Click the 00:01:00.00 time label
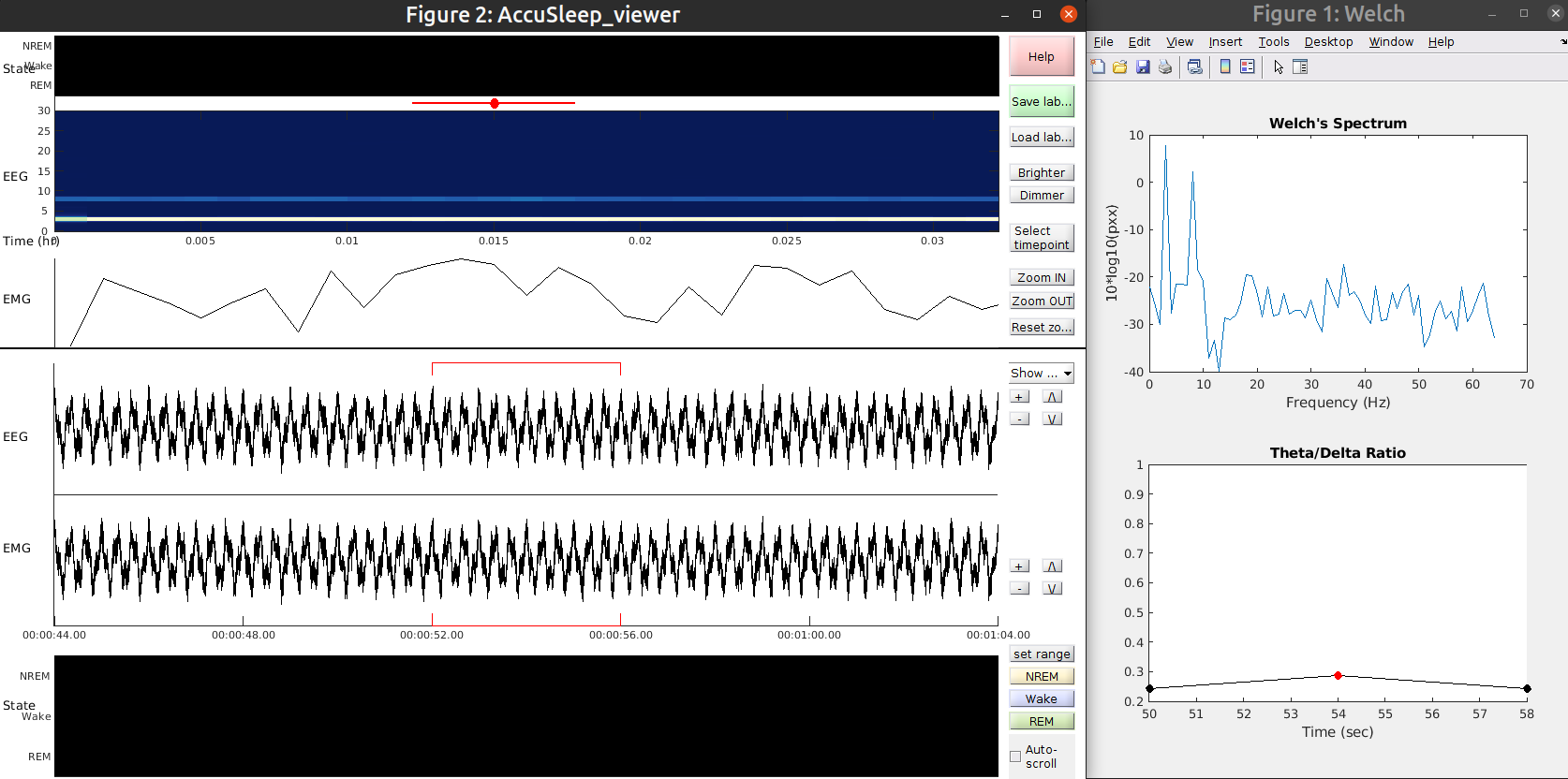 [x=809, y=635]
